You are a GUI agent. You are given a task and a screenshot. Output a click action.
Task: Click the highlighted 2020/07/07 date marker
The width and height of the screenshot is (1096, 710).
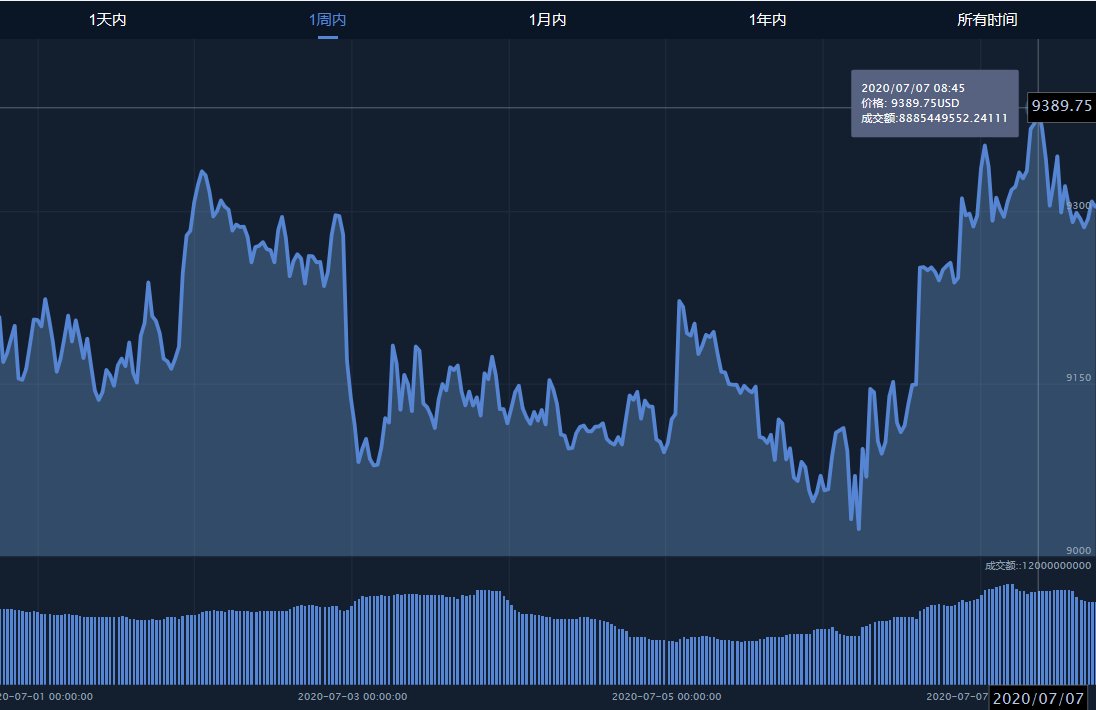click(1038, 698)
